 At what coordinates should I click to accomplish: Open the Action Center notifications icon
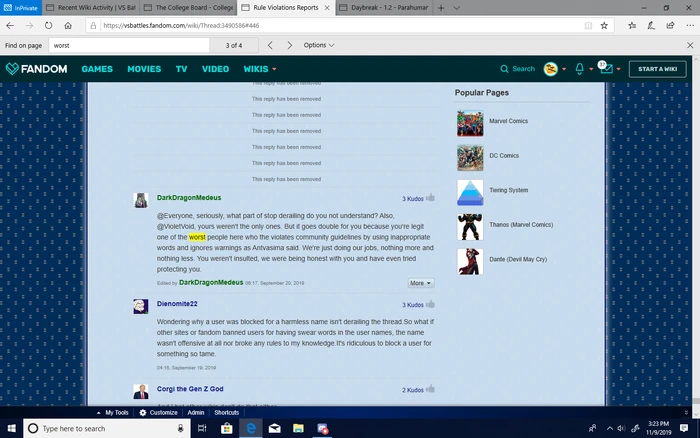coord(683,429)
